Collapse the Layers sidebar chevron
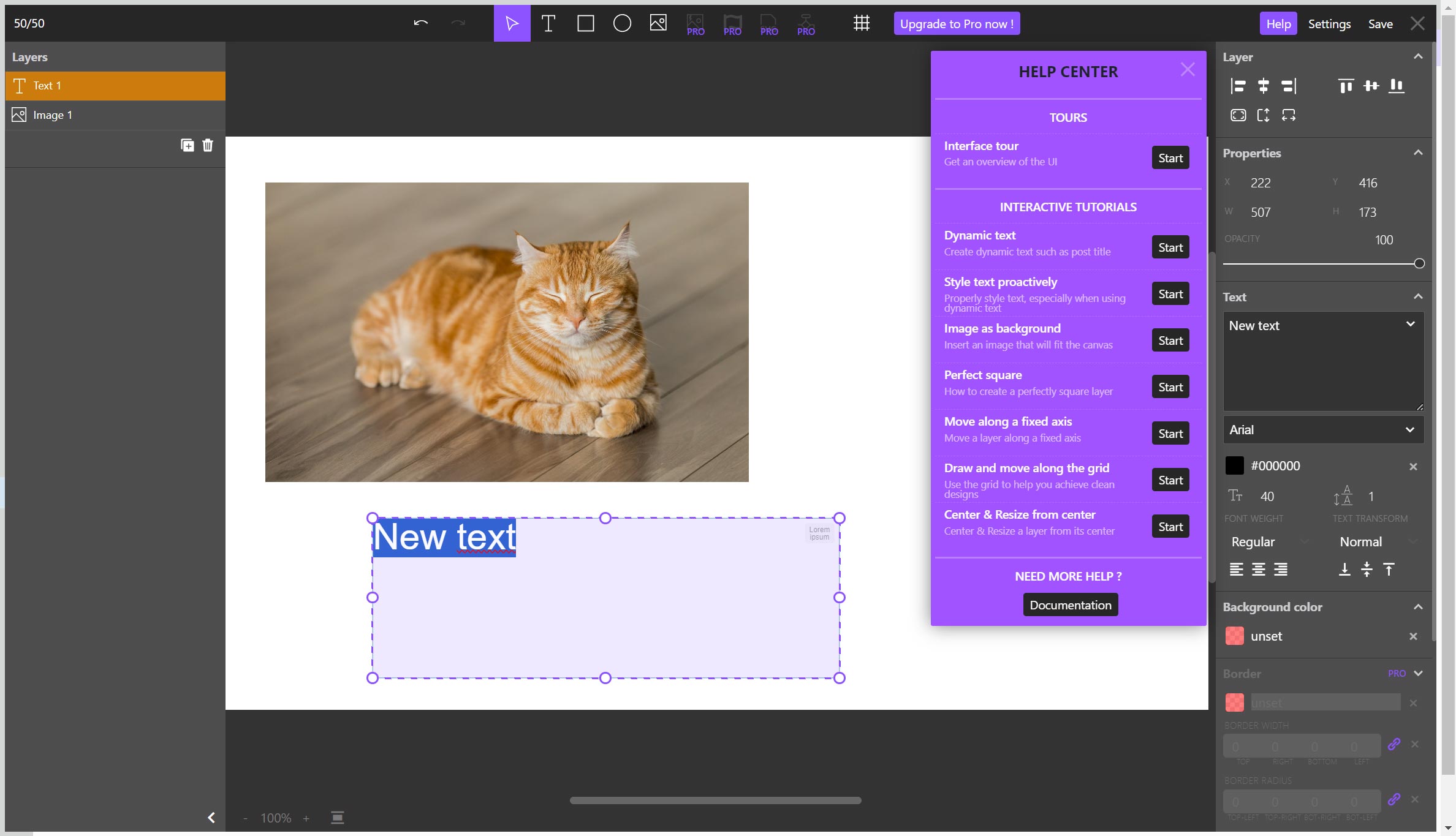Screen dimensions: 1456x836 tap(211, 818)
